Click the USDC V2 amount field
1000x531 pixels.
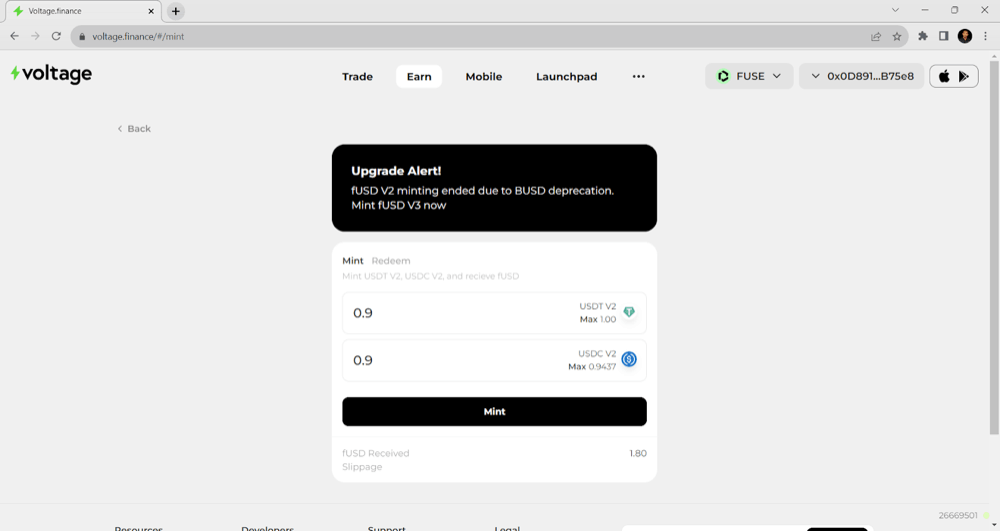[494, 360]
